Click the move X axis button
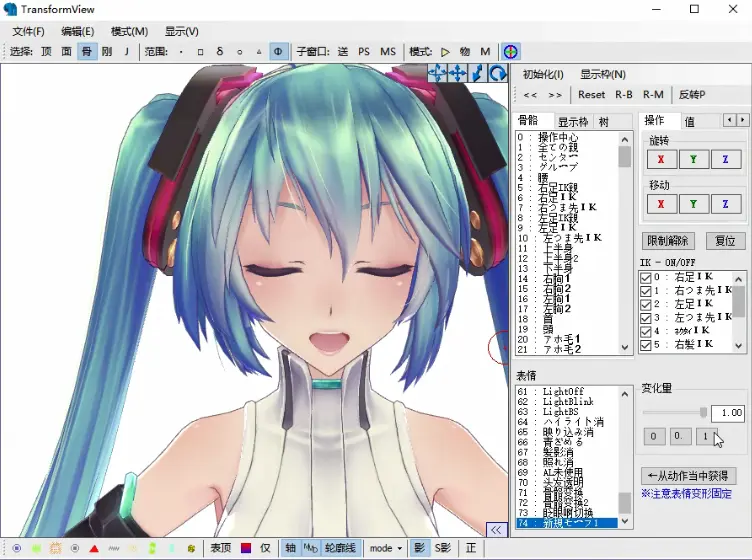This screenshot has height=560, width=752. point(661,204)
